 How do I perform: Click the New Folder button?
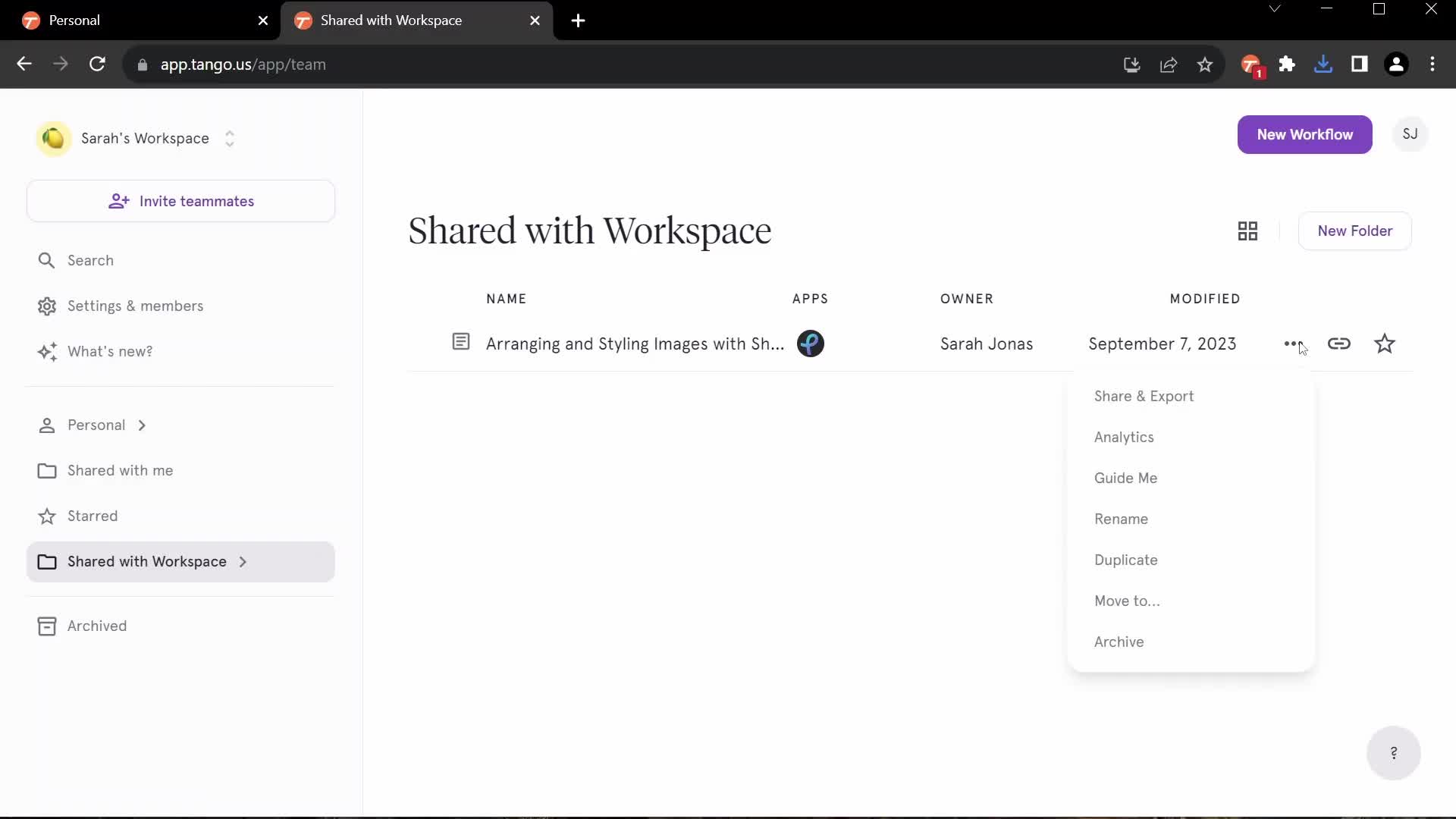[x=1355, y=231]
